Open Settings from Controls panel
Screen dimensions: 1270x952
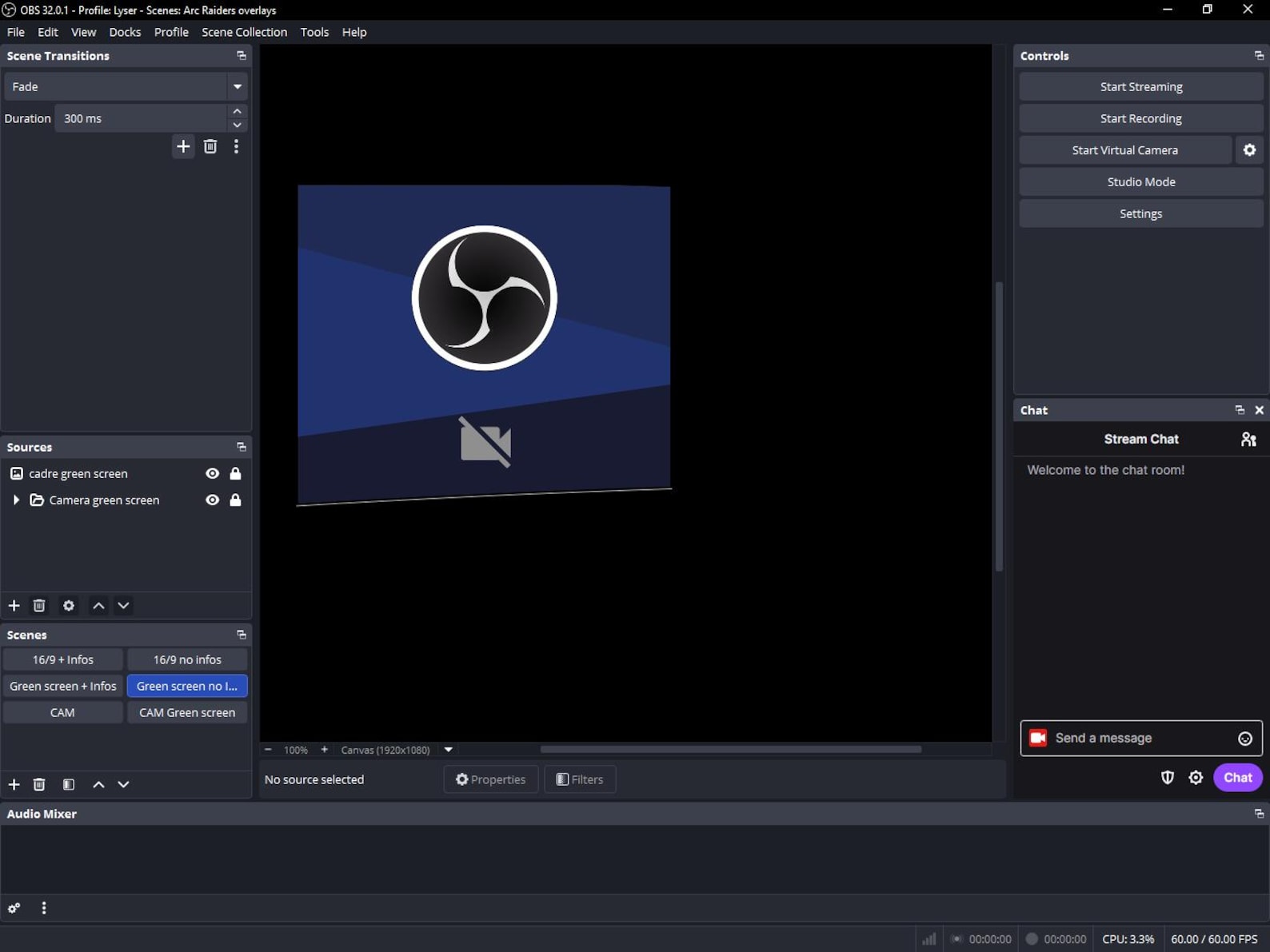point(1141,213)
